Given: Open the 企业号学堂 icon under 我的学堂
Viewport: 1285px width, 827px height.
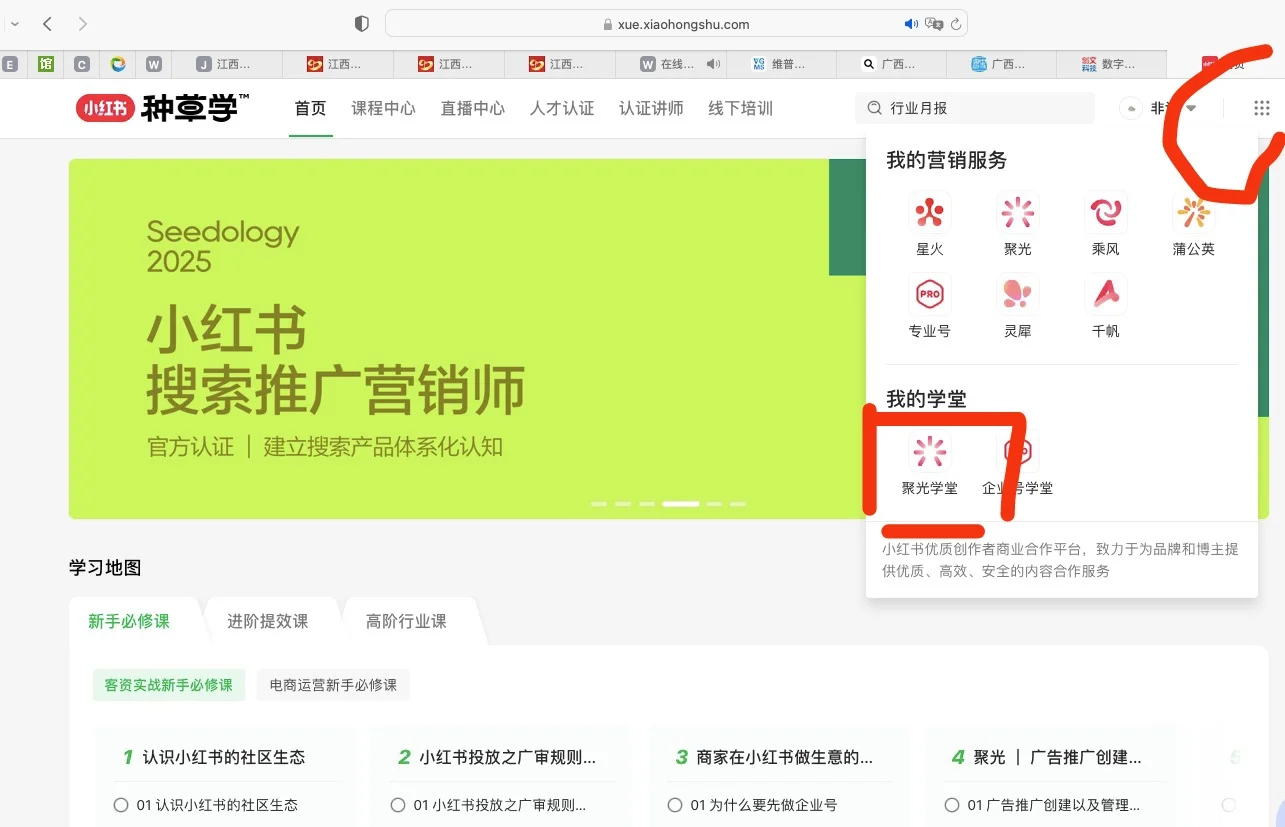Looking at the screenshot, I should [1018, 453].
